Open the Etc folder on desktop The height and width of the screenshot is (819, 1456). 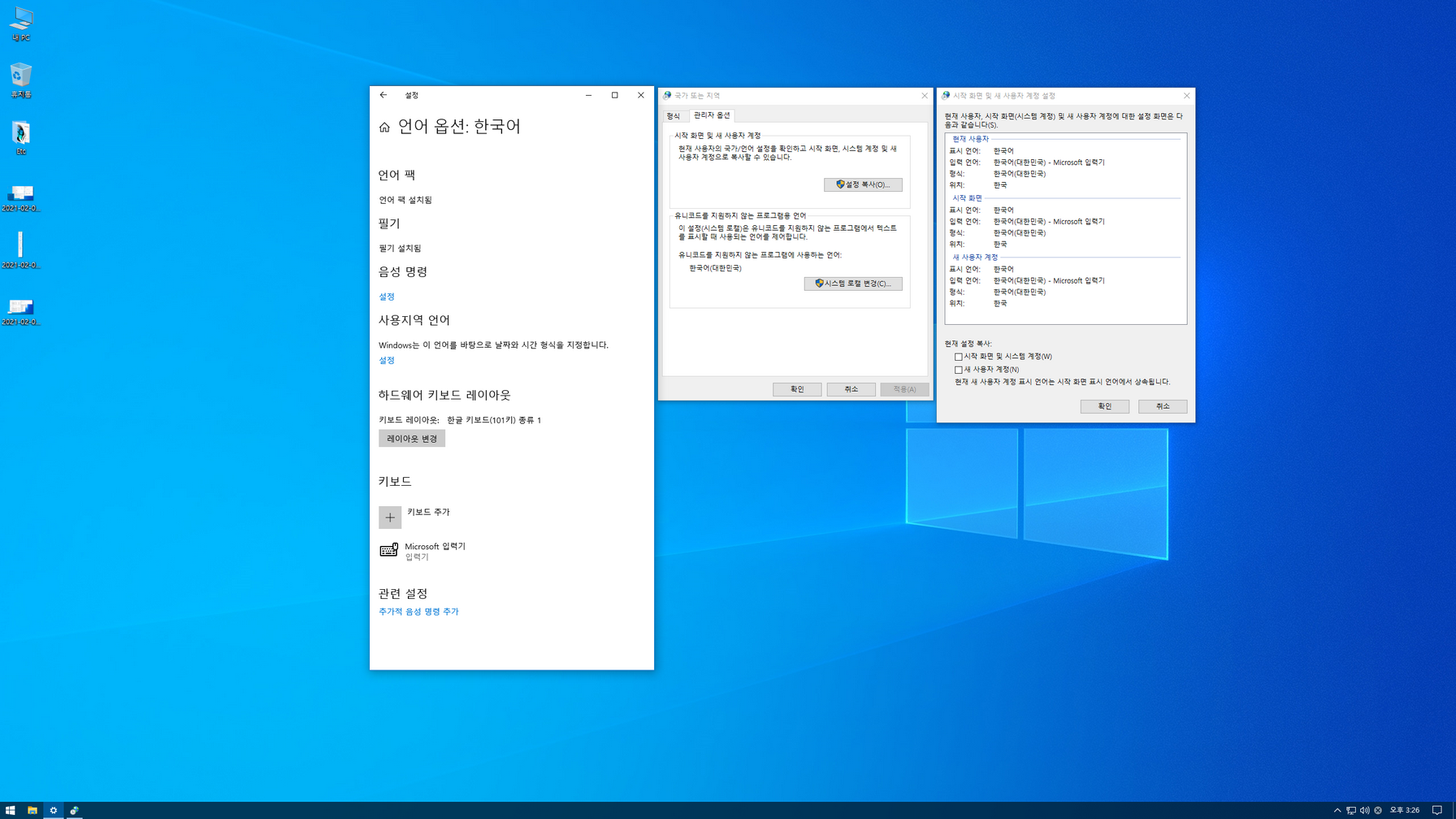pyautogui.click(x=21, y=138)
